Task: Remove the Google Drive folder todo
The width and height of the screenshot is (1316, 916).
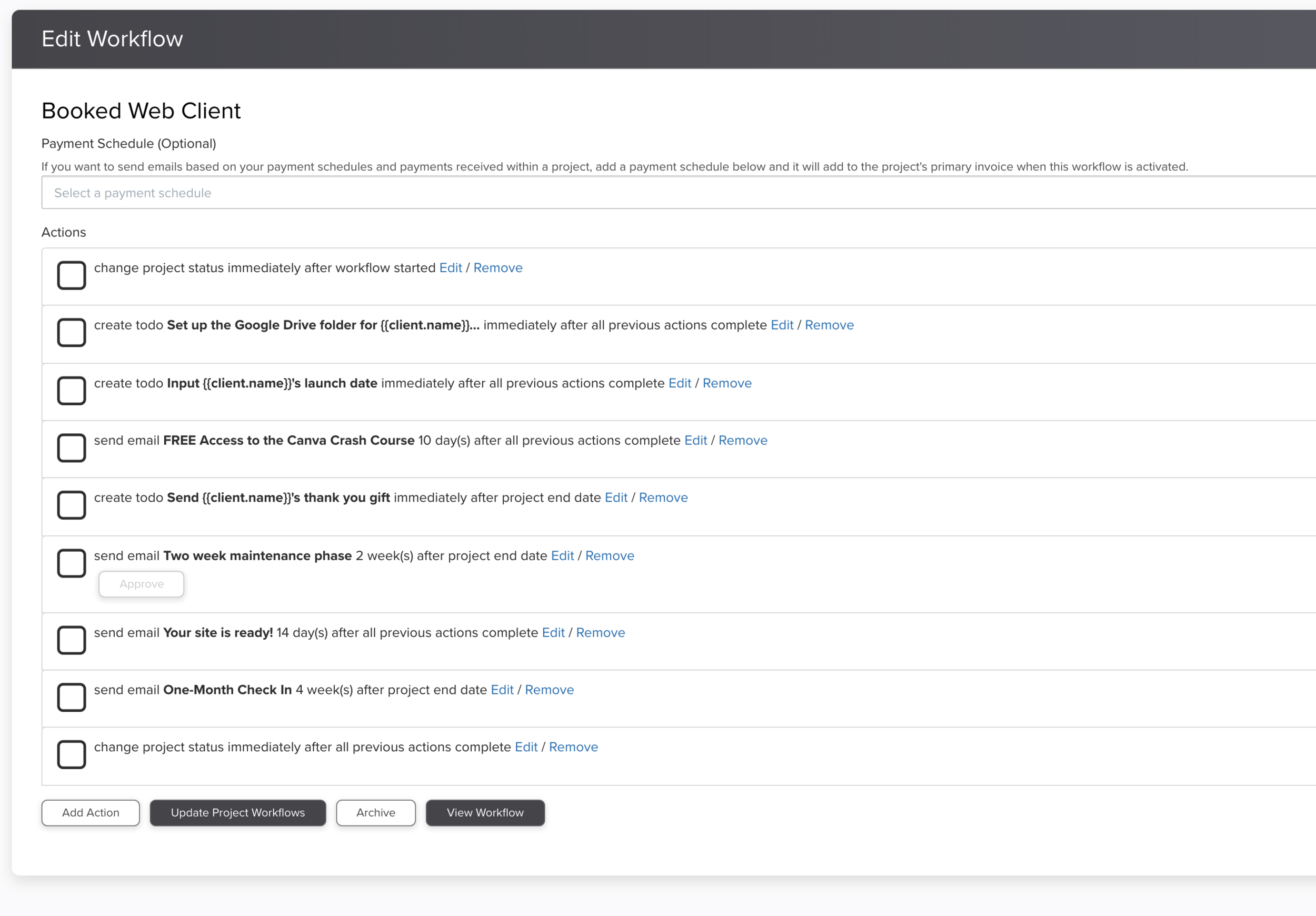Action: 829,325
